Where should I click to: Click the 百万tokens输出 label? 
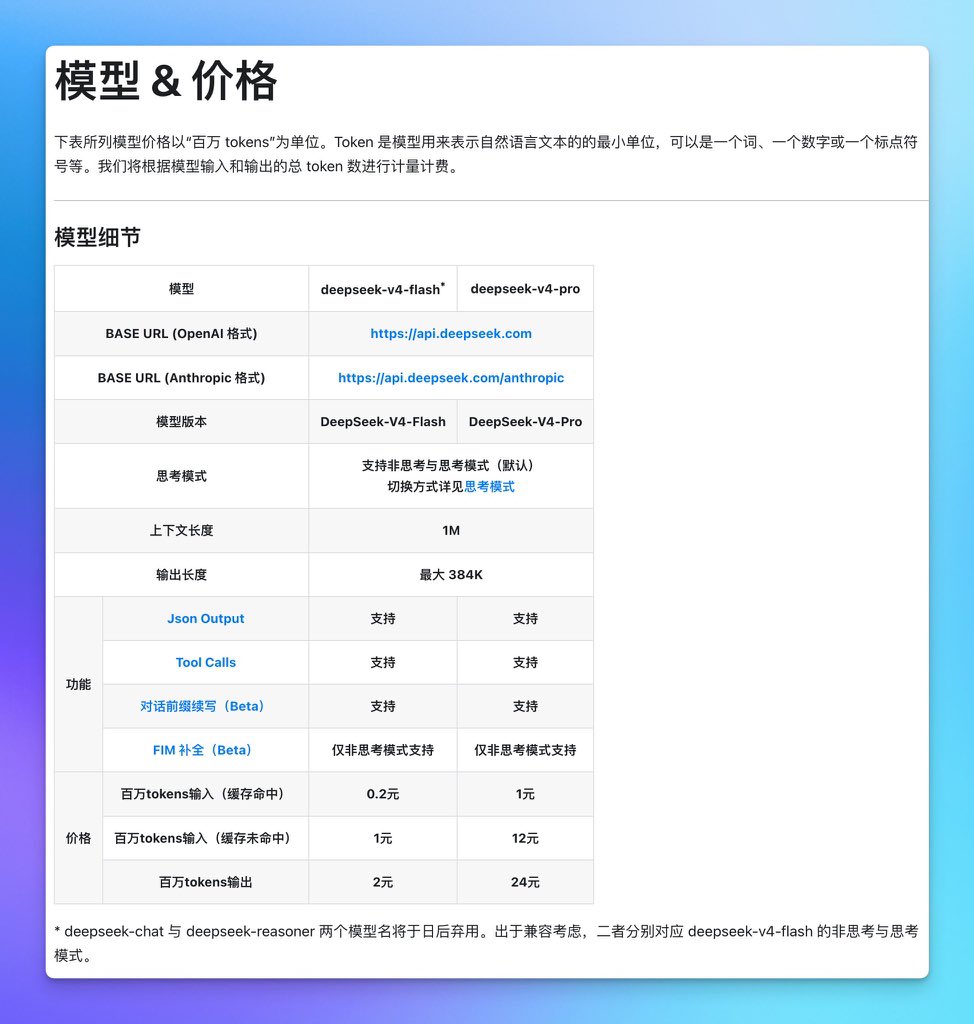(x=205, y=882)
